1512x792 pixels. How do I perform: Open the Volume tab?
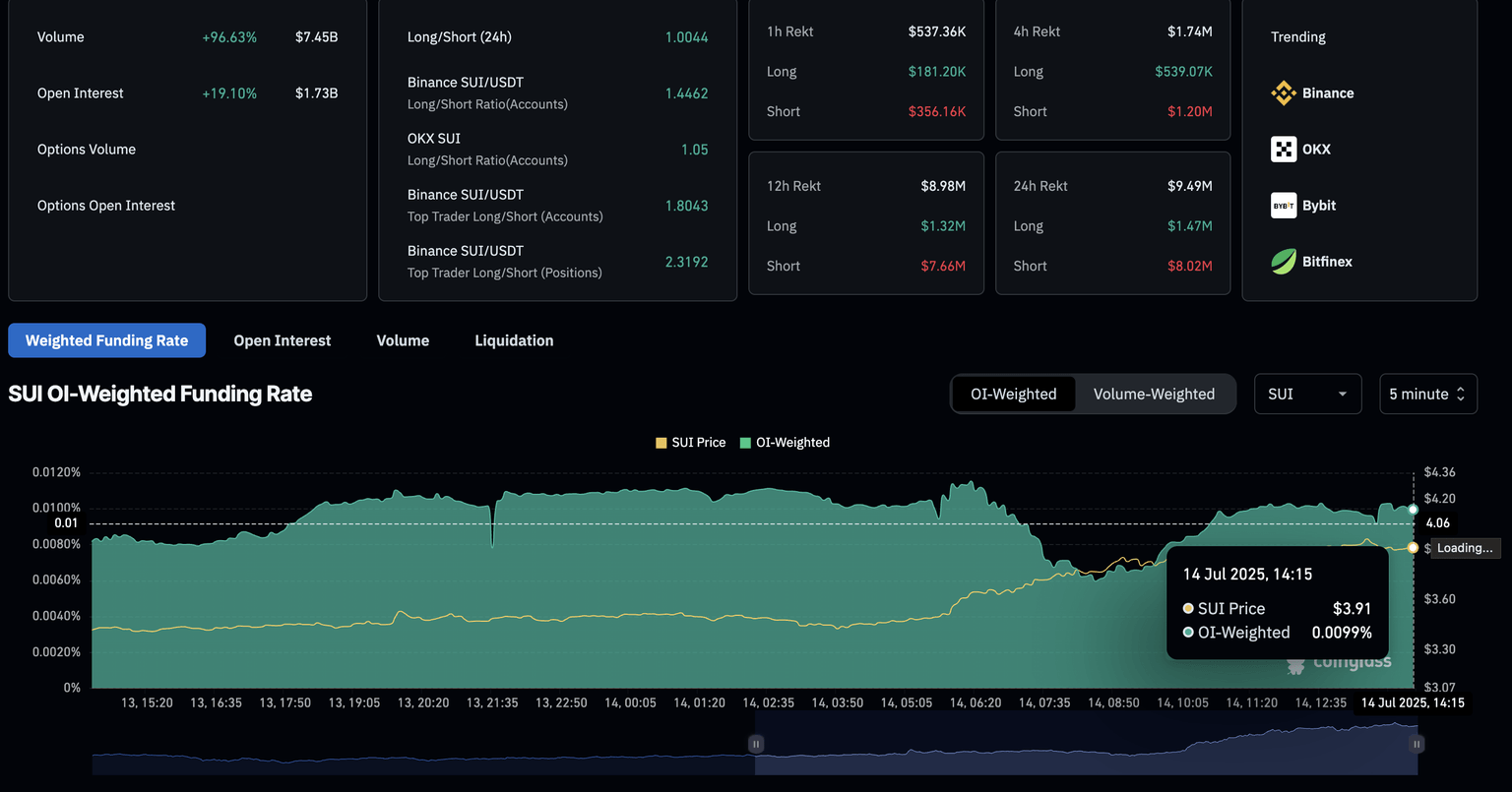(x=403, y=340)
